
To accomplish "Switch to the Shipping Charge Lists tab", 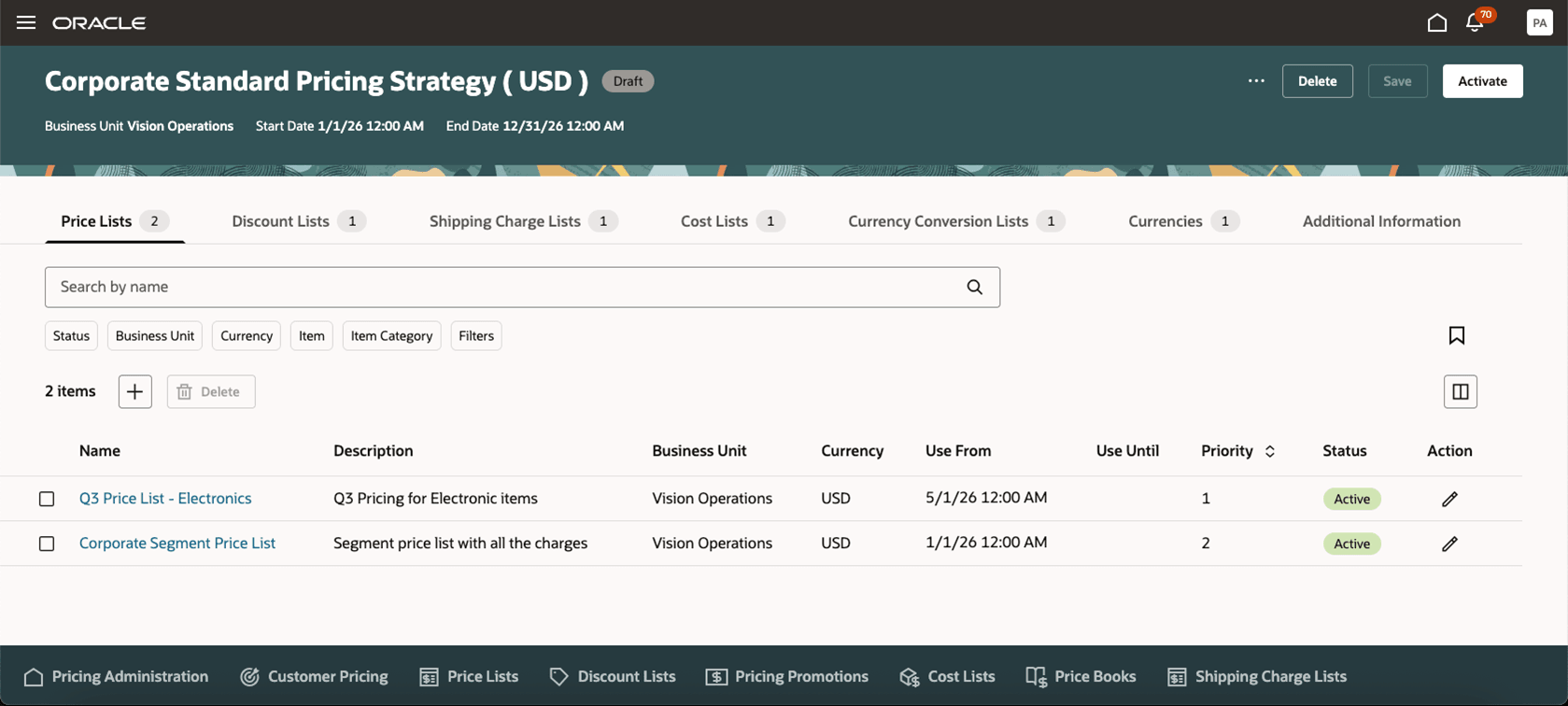I will (x=523, y=221).
